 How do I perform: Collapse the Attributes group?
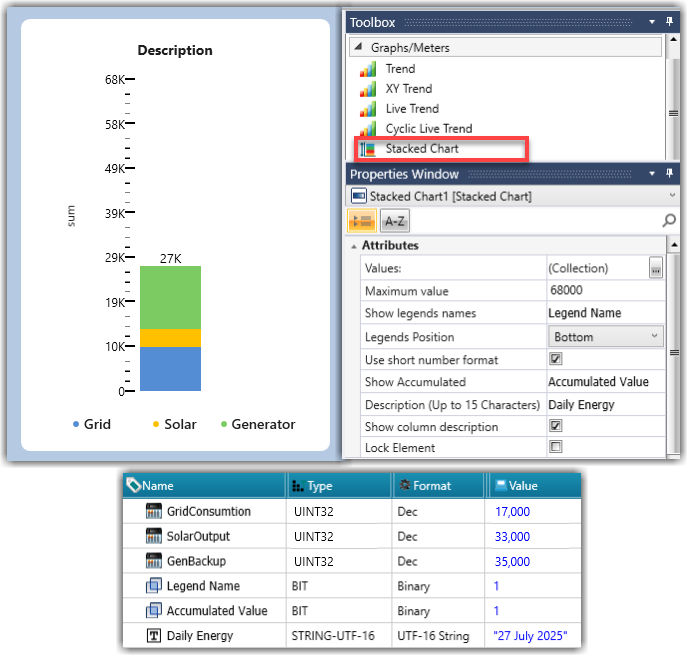pyautogui.click(x=354, y=246)
